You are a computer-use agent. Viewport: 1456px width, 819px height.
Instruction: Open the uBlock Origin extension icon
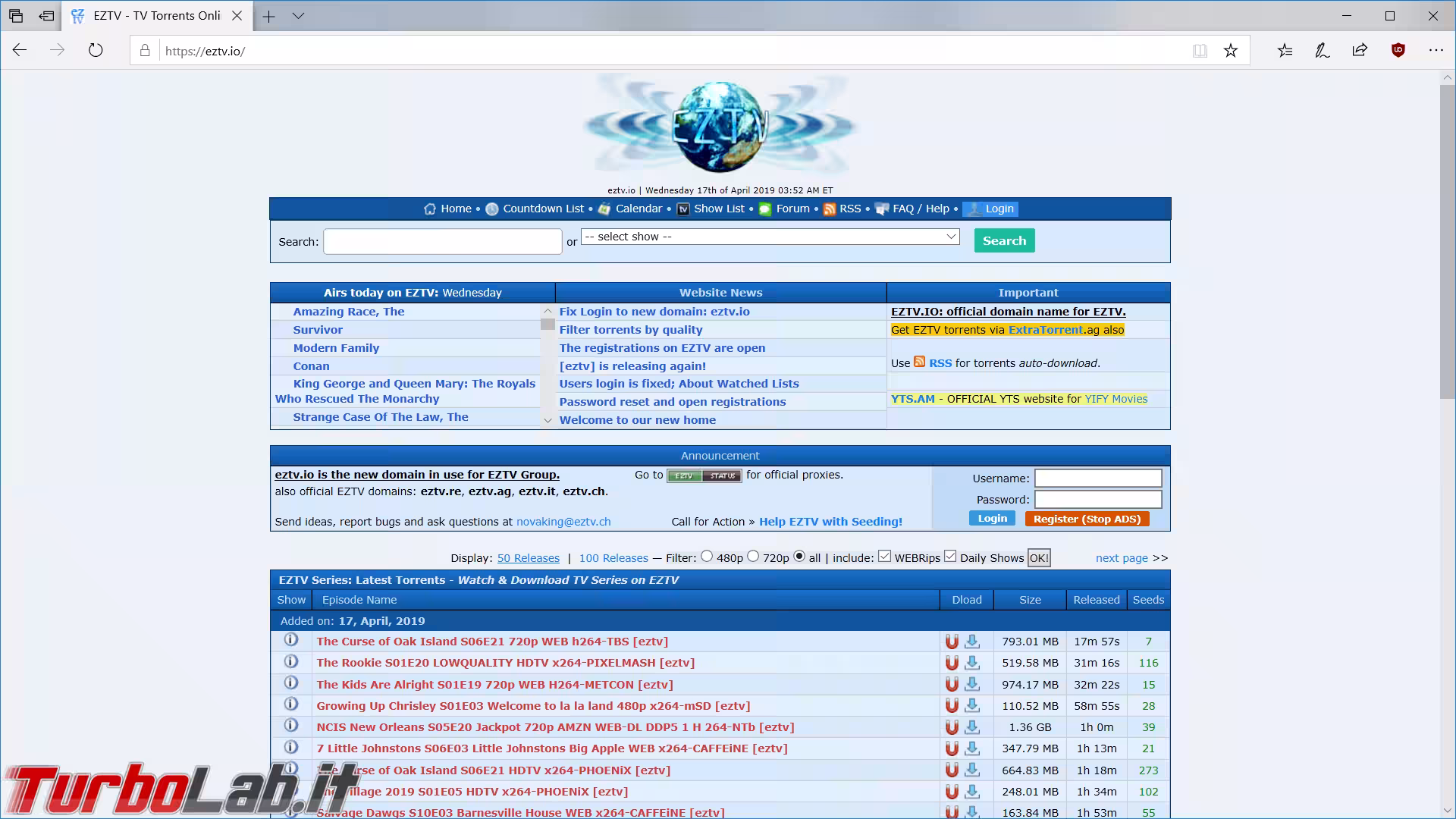1398,51
